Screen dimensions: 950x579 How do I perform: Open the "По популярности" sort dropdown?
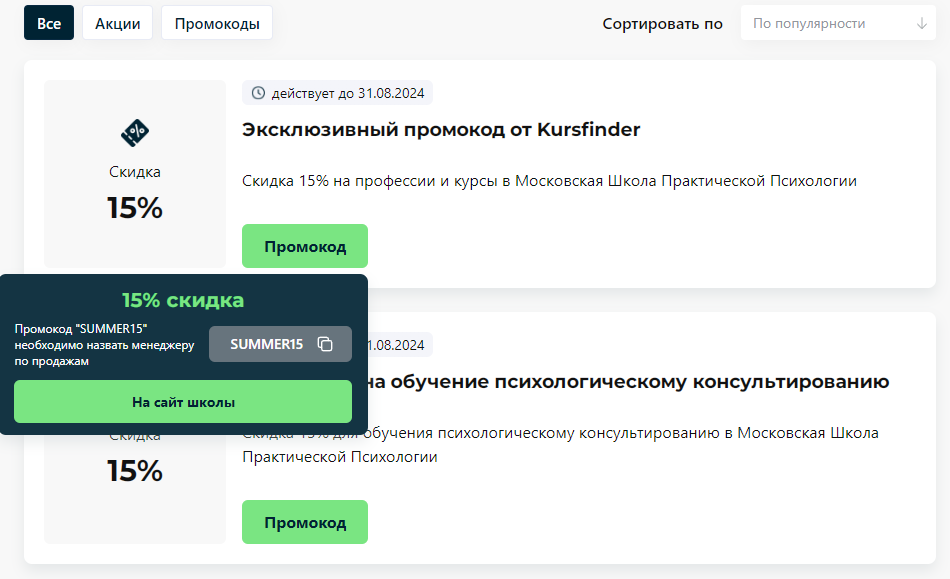(x=838, y=23)
